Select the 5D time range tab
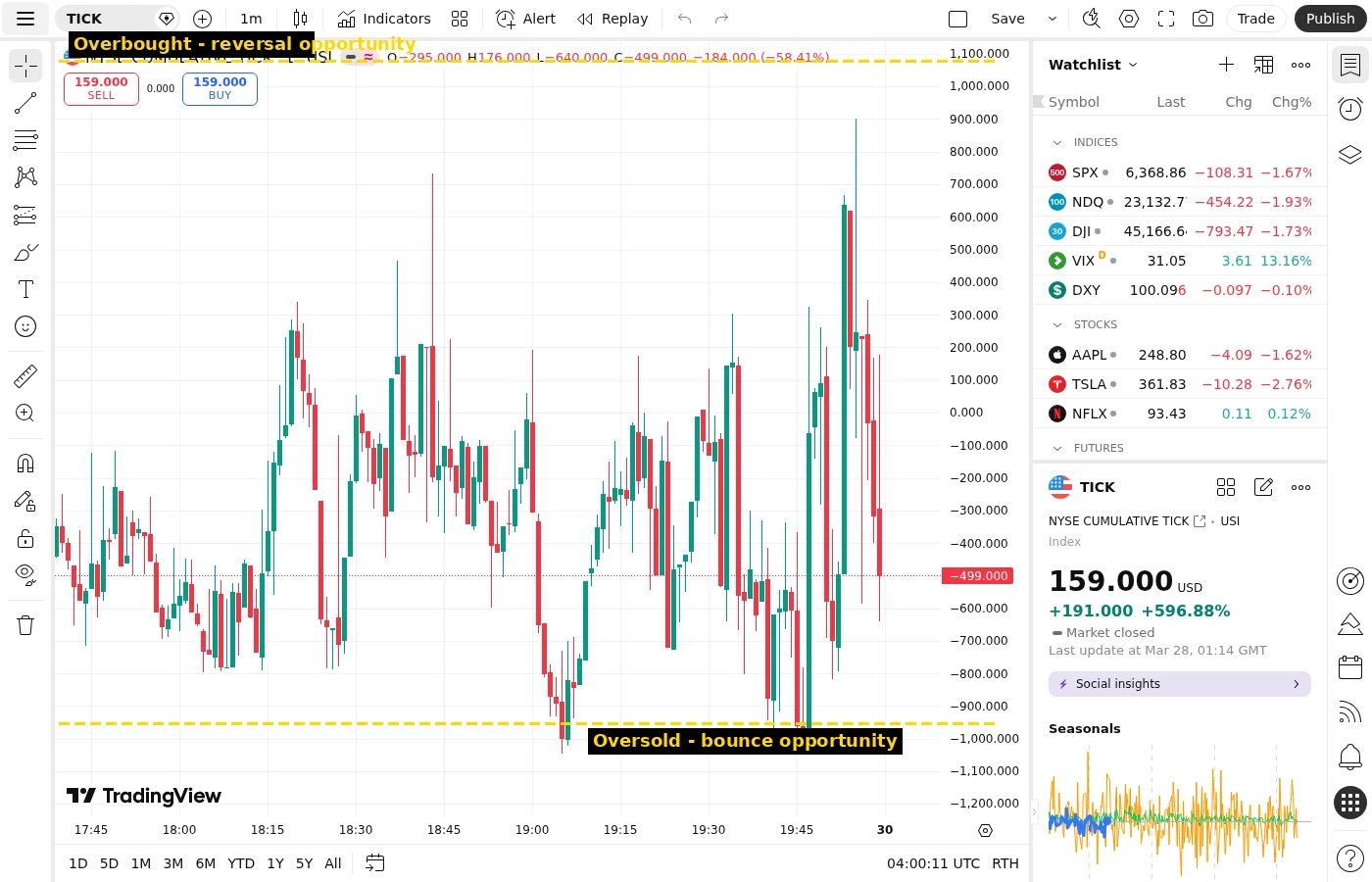The width and height of the screenshot is (1372, 882). pos(109,863)
